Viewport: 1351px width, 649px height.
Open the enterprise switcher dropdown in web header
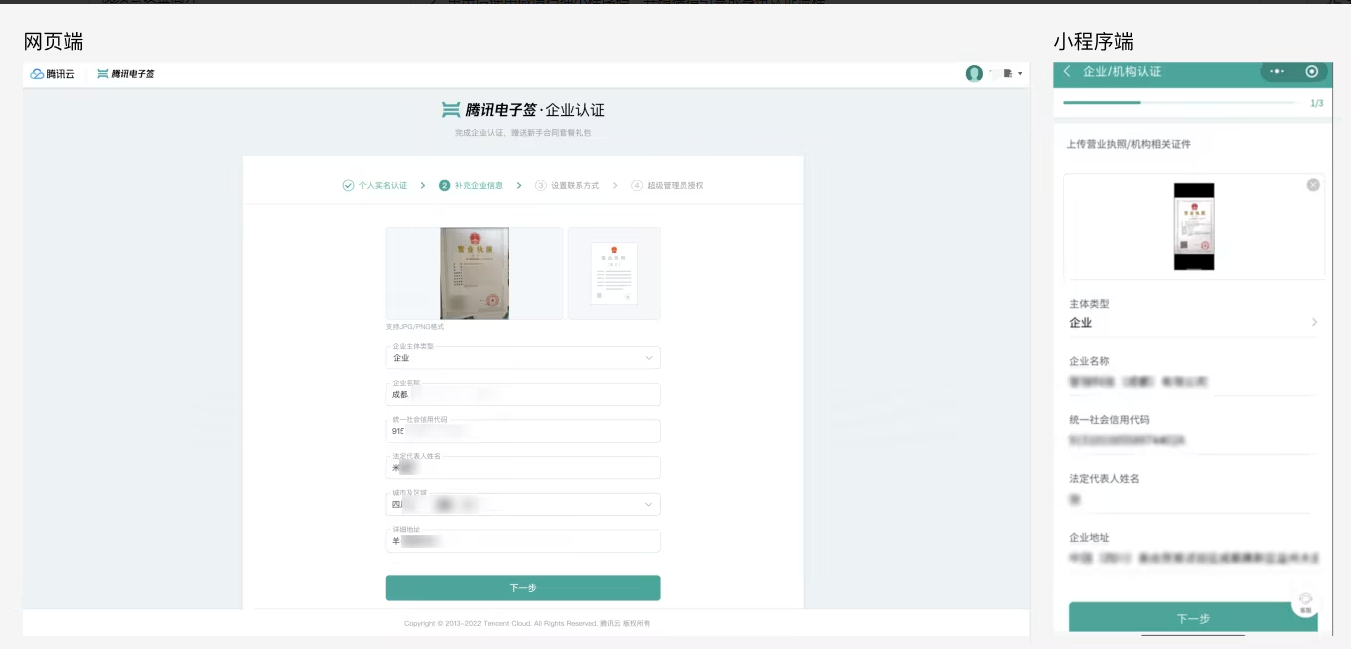tap(1013, 73)
